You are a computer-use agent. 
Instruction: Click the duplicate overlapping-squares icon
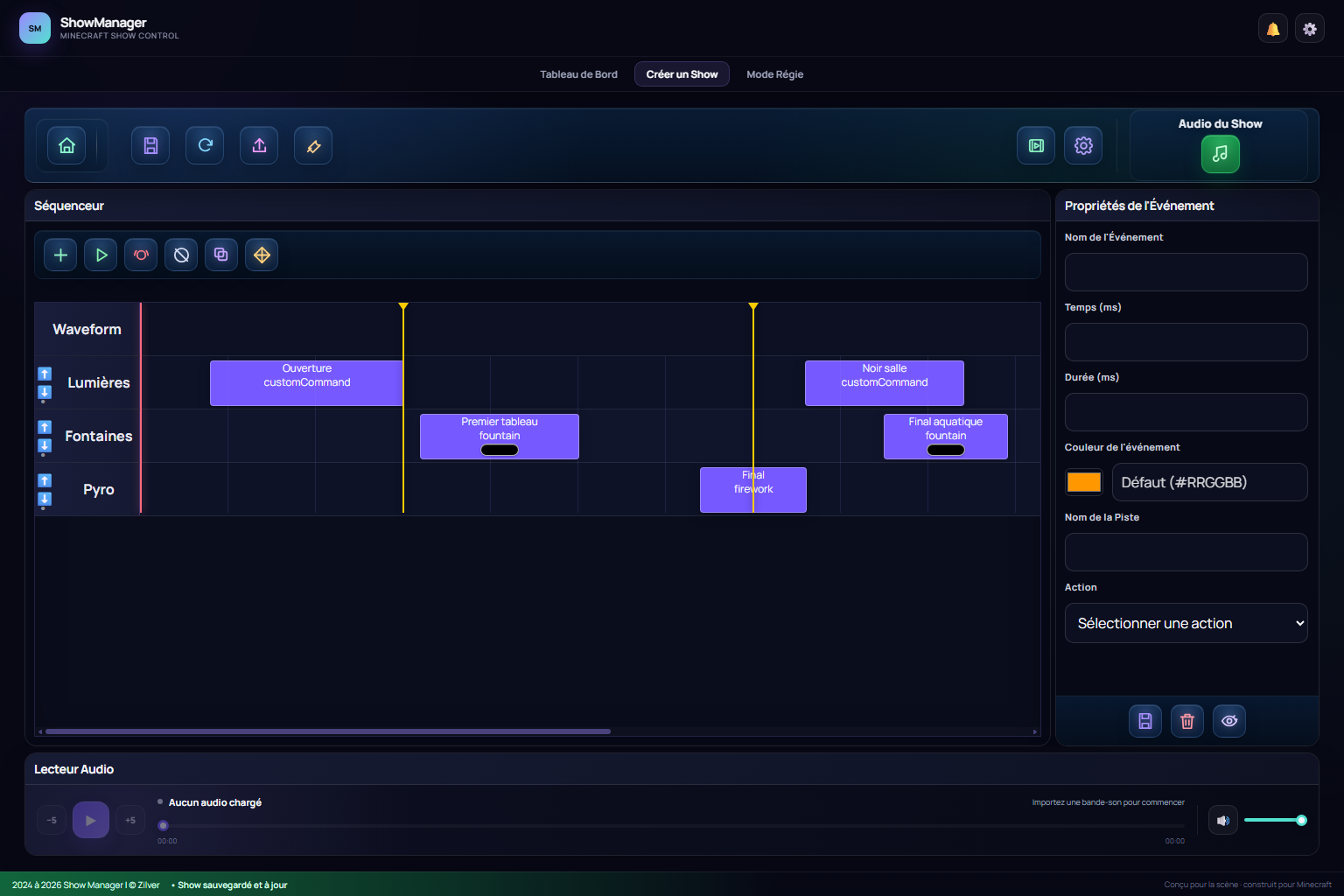tap(221, 255)
